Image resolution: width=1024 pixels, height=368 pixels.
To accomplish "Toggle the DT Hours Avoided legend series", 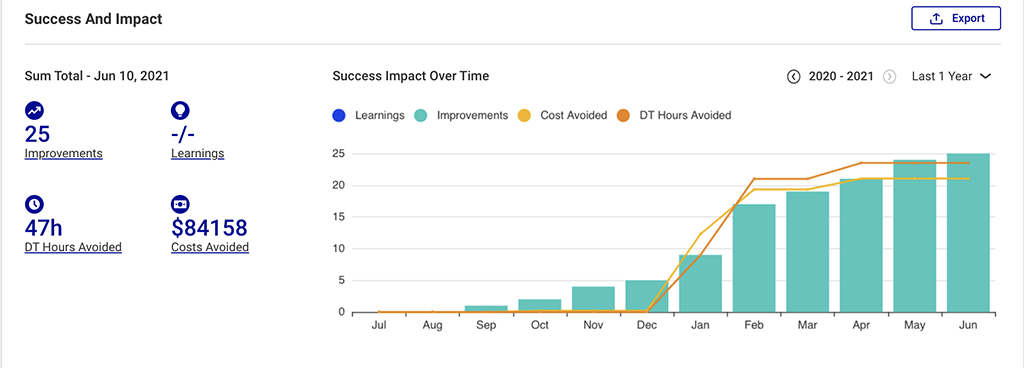I will [673, 115].
